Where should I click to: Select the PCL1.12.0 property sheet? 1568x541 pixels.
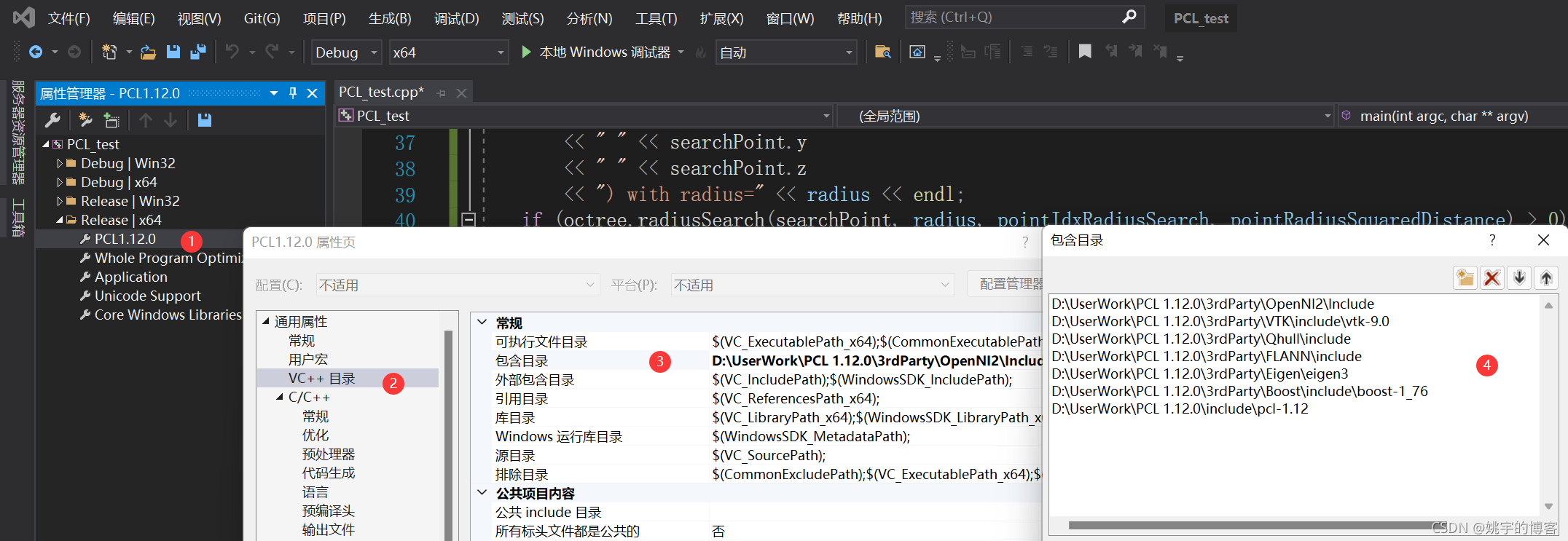125,239
